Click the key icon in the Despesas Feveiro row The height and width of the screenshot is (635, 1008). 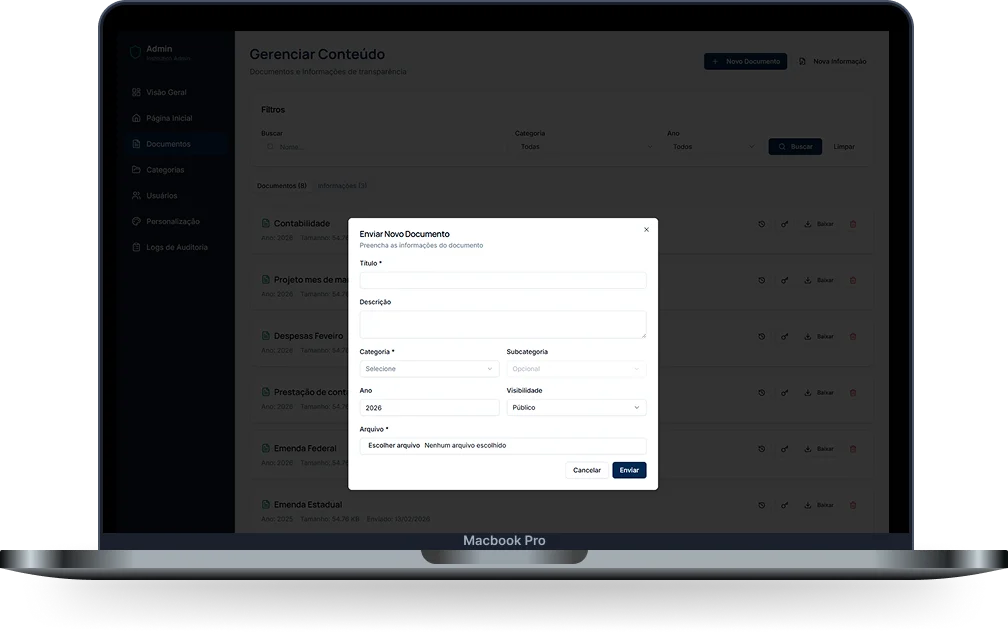click(784, 337)
